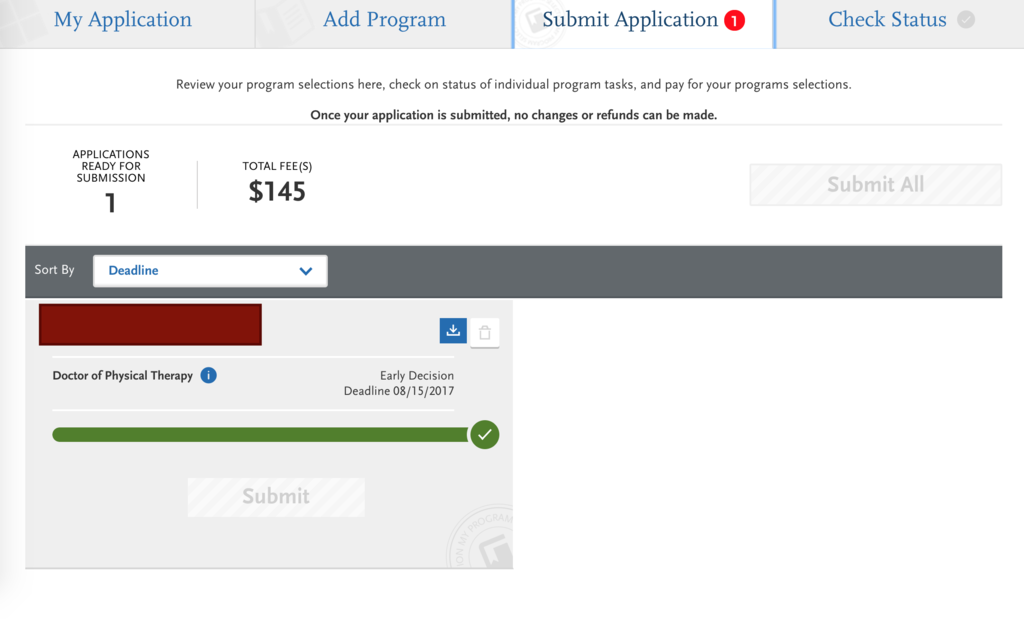Click the Submit button in program card

[276, 497]
